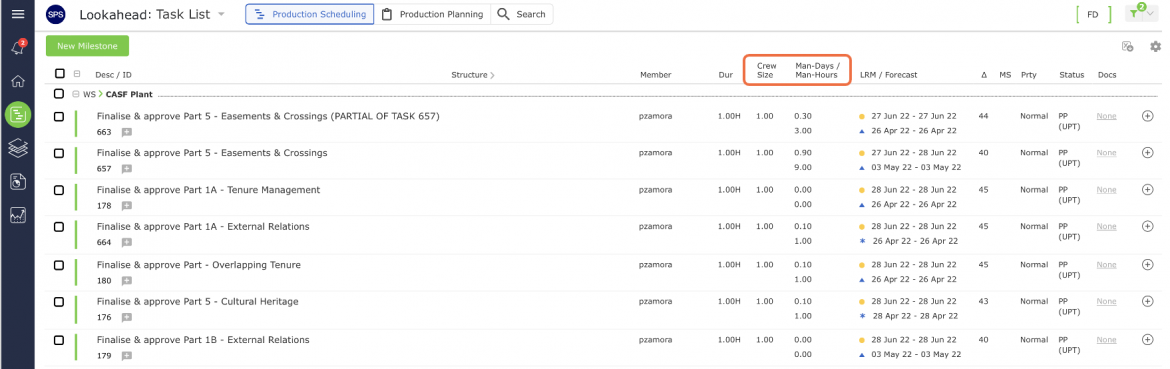Toggle the select-all header checkbox

pyautogui.click(x=60, y=74)
